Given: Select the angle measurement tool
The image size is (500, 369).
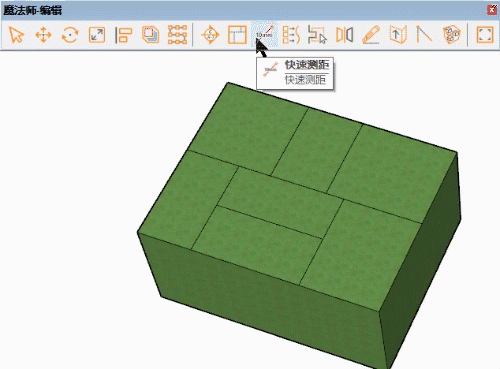Looking at the screenshot, I should (424, 35).
